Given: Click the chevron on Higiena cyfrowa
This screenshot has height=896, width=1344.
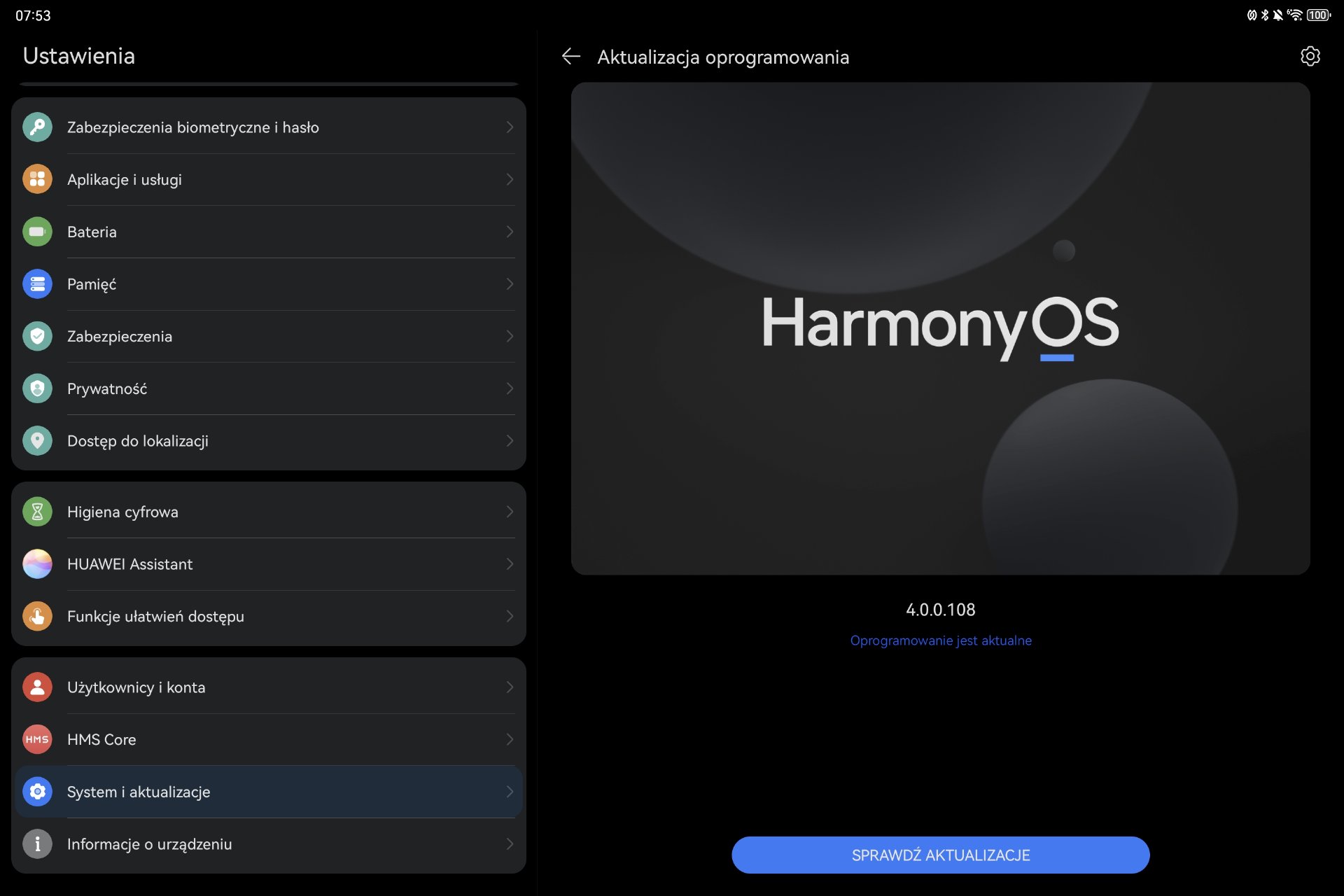Looking at the screenshot, I should point(510,512).
